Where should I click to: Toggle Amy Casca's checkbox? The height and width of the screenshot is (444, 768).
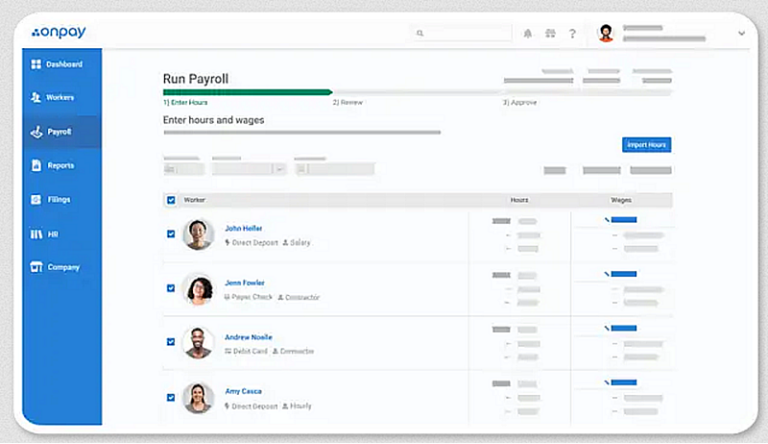tap(171, 397)
